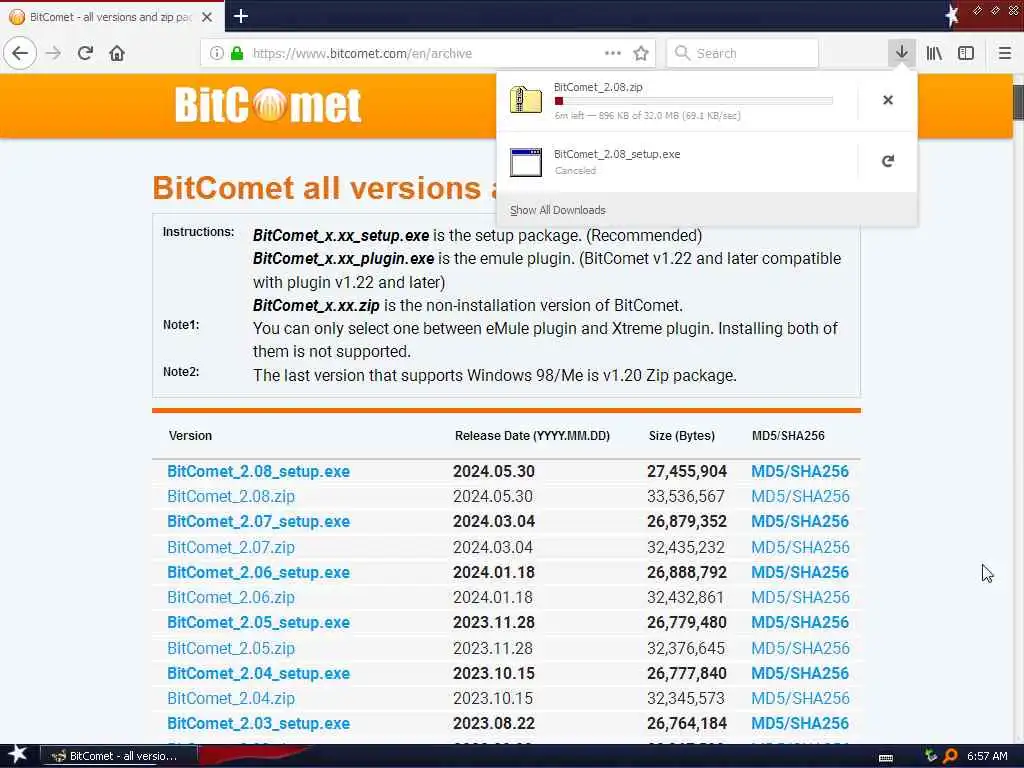Open the Firefox hamburger menu
This screenshot has width=1024, height=768.
tap(1004, 53)
